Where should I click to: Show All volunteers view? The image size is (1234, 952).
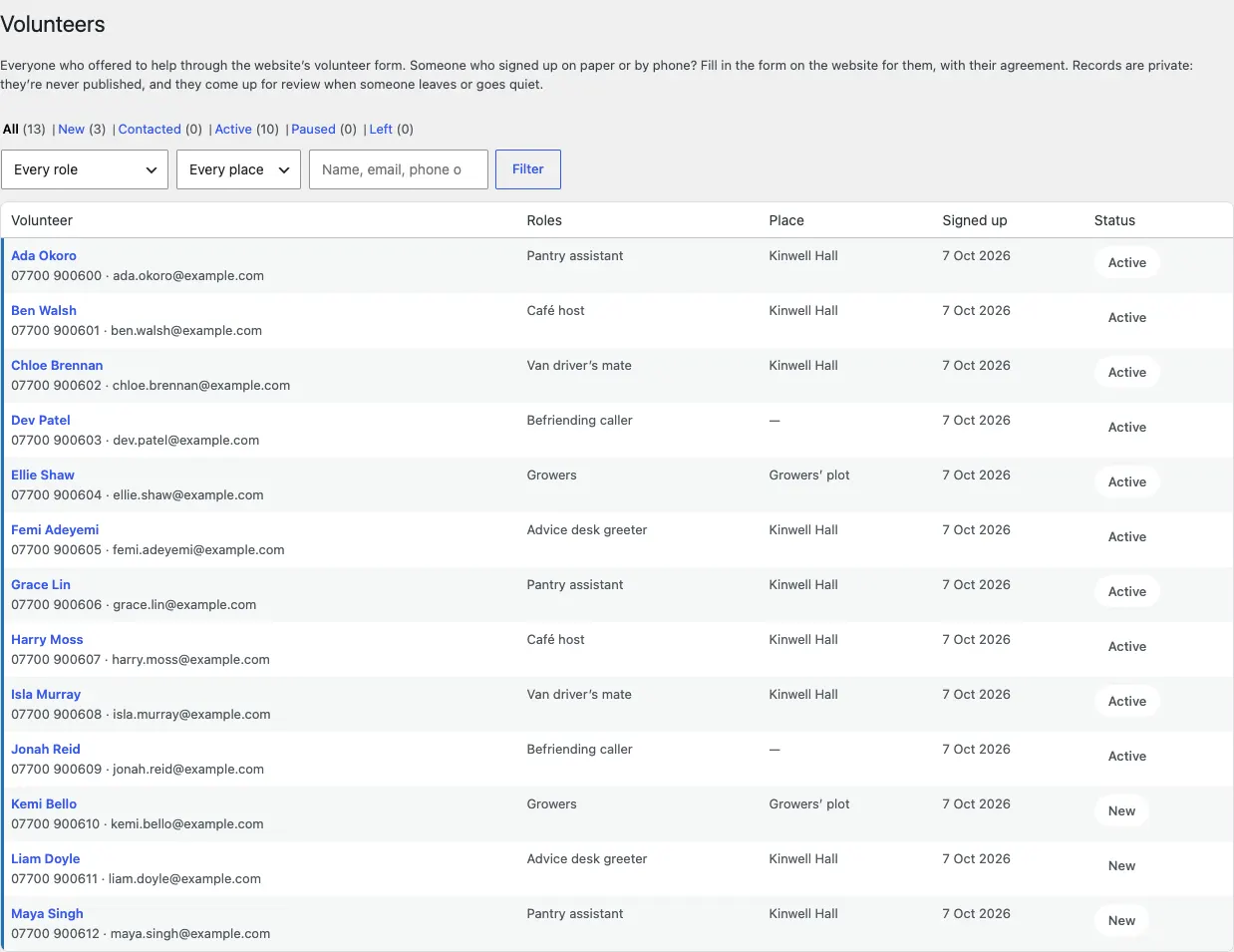[11, 129]
